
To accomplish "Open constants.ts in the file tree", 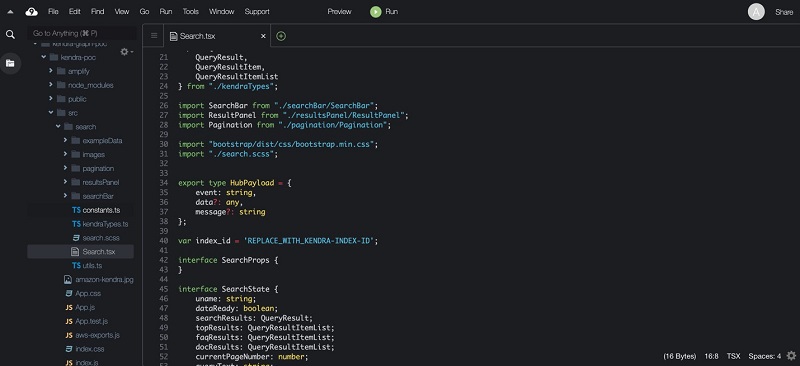I will [x=101, y=210].
